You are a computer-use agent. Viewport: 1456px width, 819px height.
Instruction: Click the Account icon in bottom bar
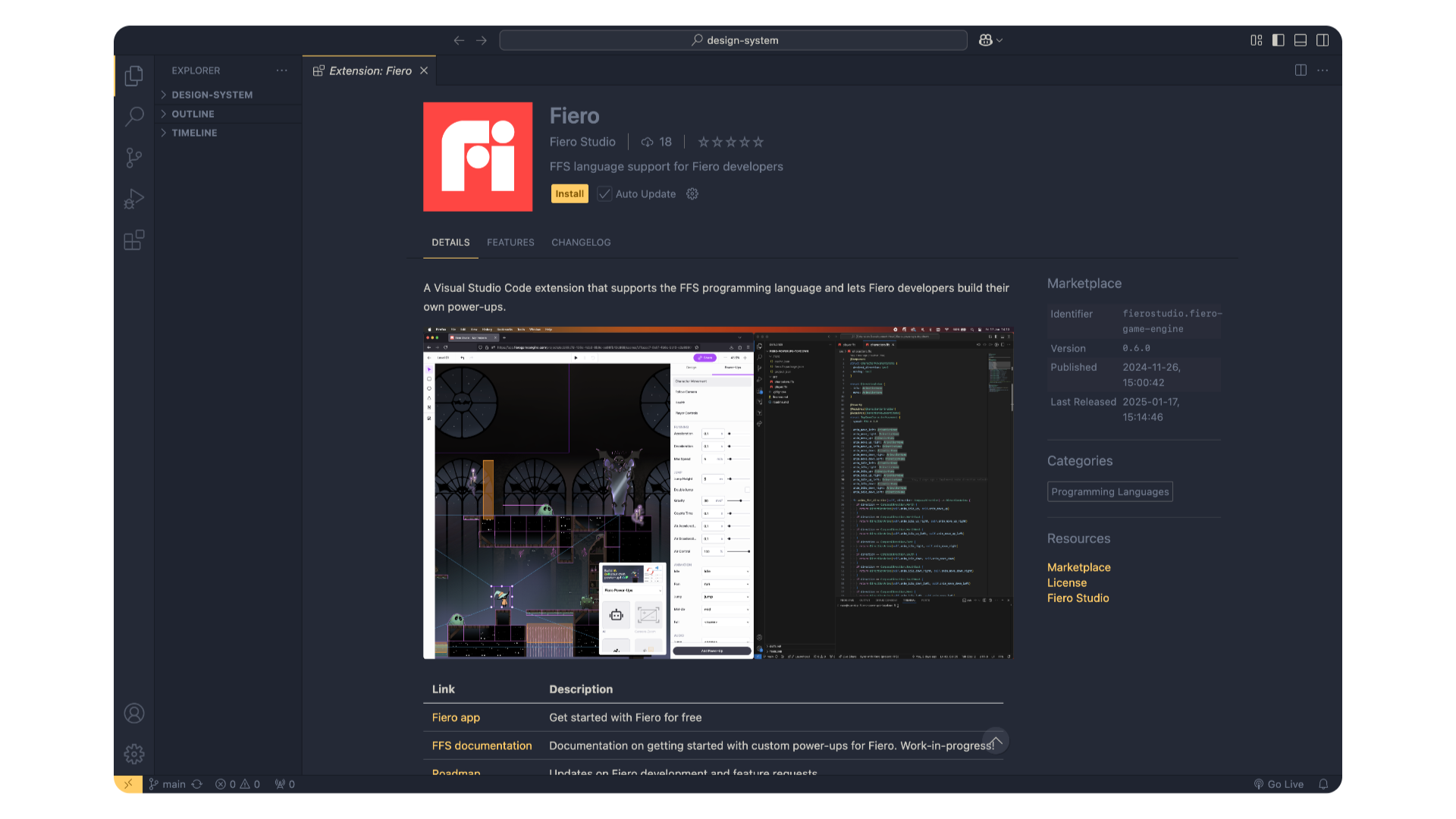pos(134,713)
